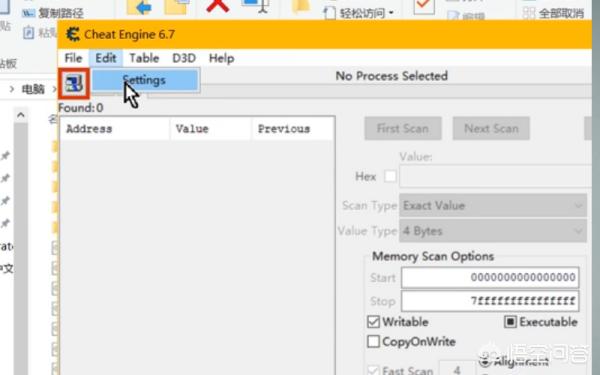This screenshot has width=600, height=375.
Task: Click the red checkmark properties icon in Explorer
Action: coord(424,7)
